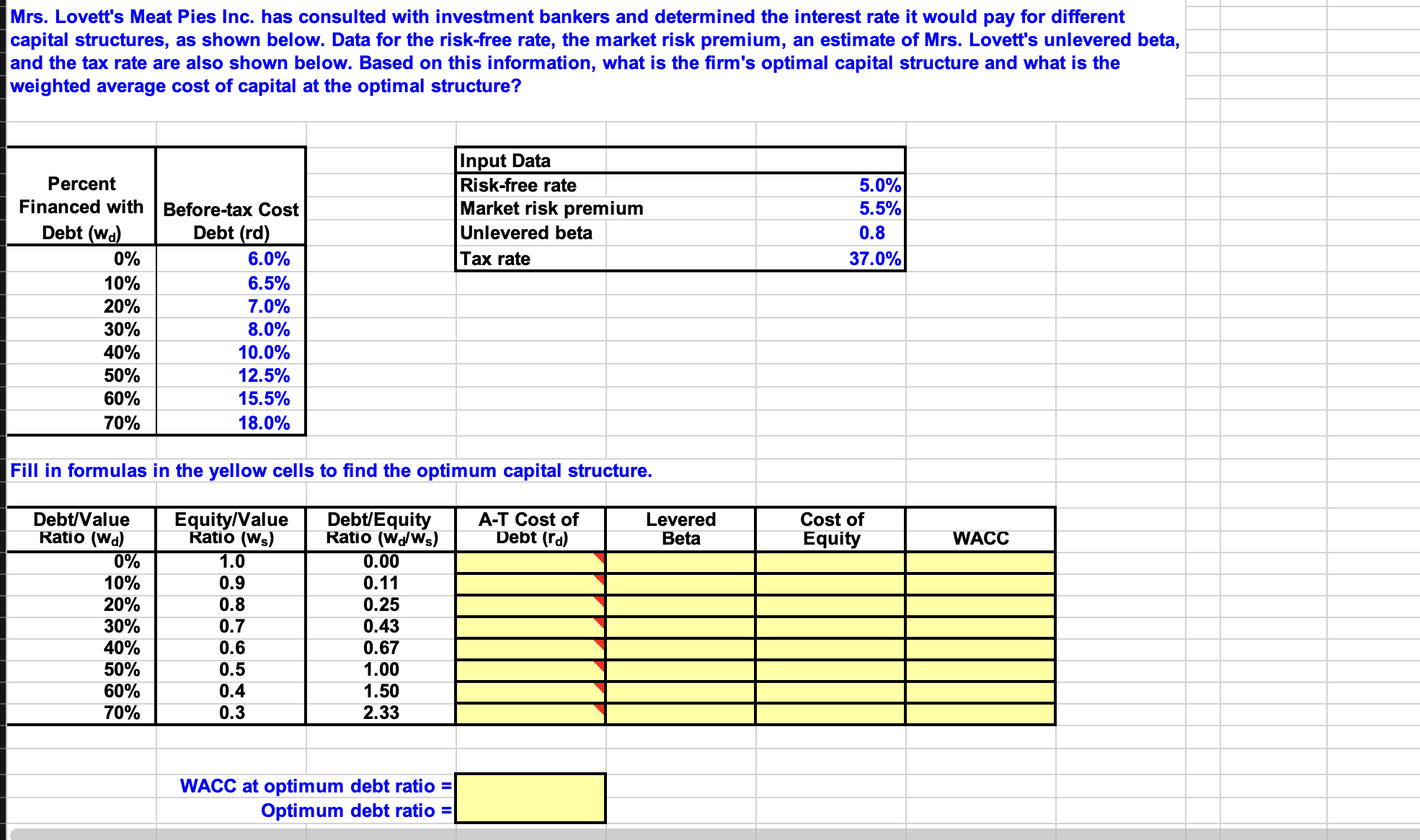Select the Equity/Value ratio value 0.4

pos(231,691)
